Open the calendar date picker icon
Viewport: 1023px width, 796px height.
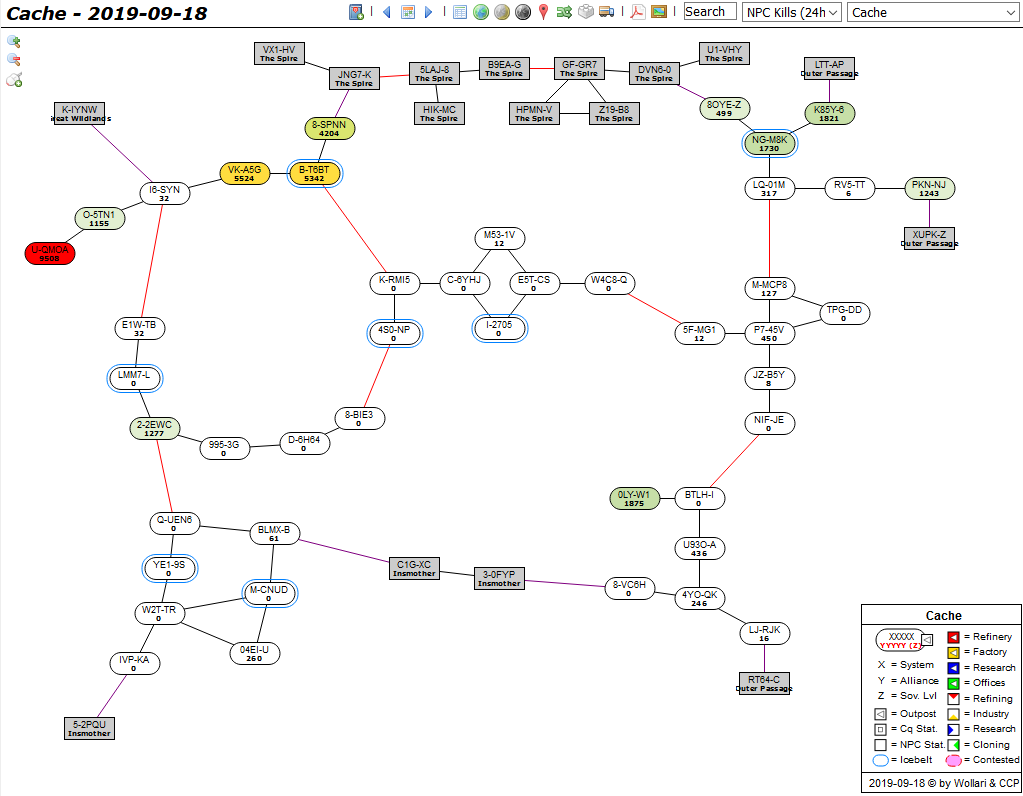(408, 12)
